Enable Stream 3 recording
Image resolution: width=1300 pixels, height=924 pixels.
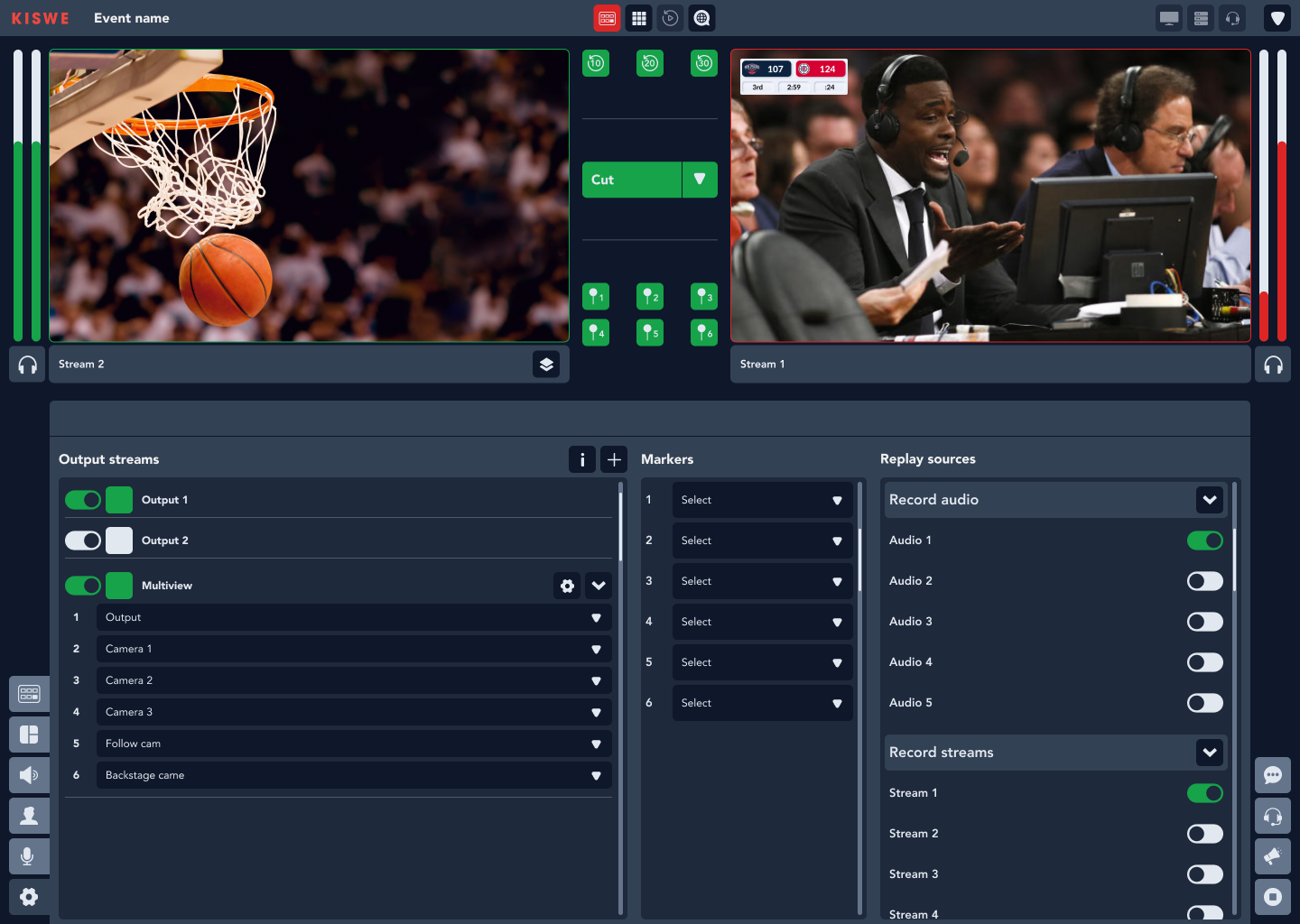(1205, 874)
